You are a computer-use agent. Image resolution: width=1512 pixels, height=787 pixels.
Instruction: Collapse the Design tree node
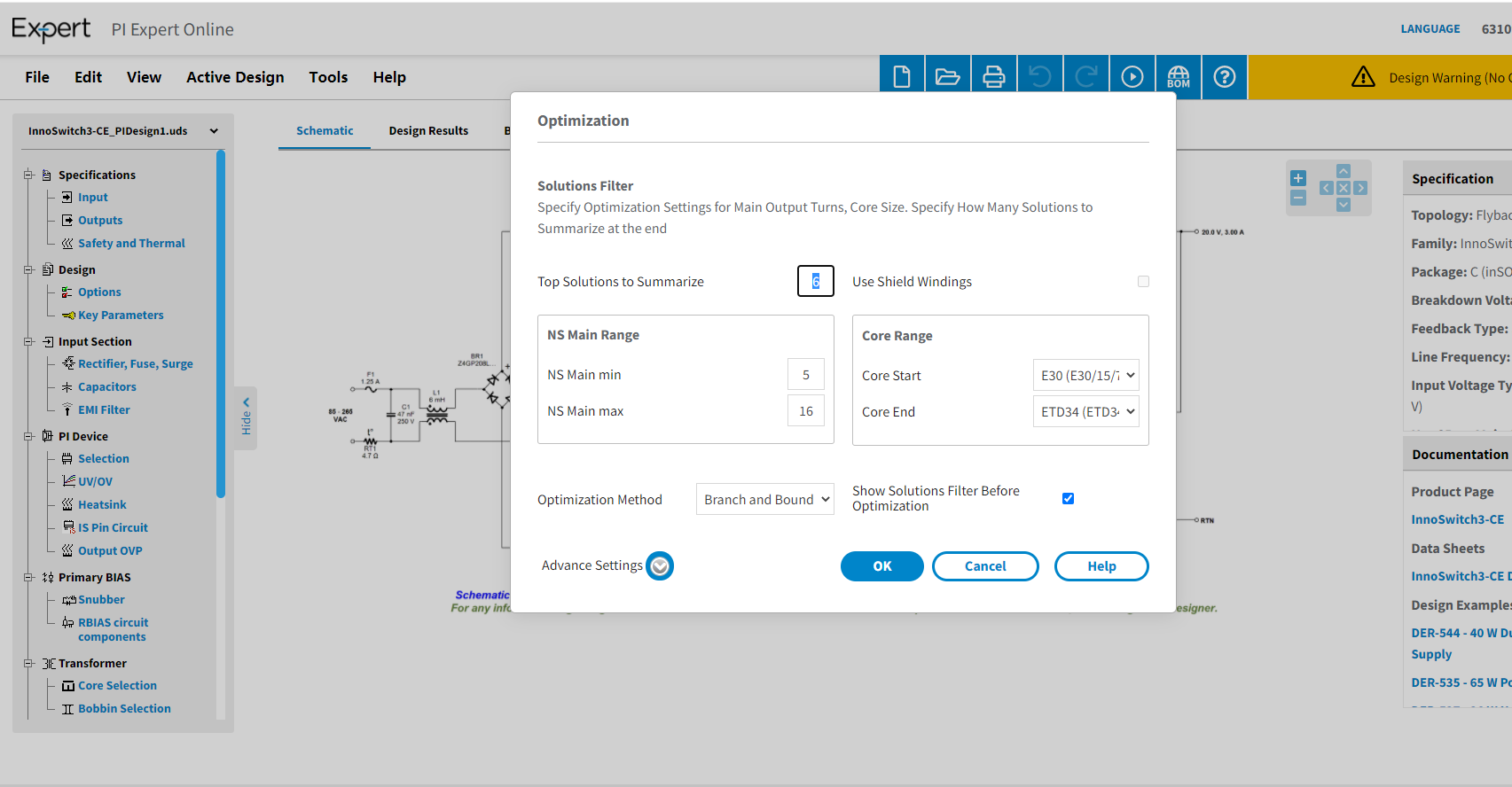click(x=28, y=269)
